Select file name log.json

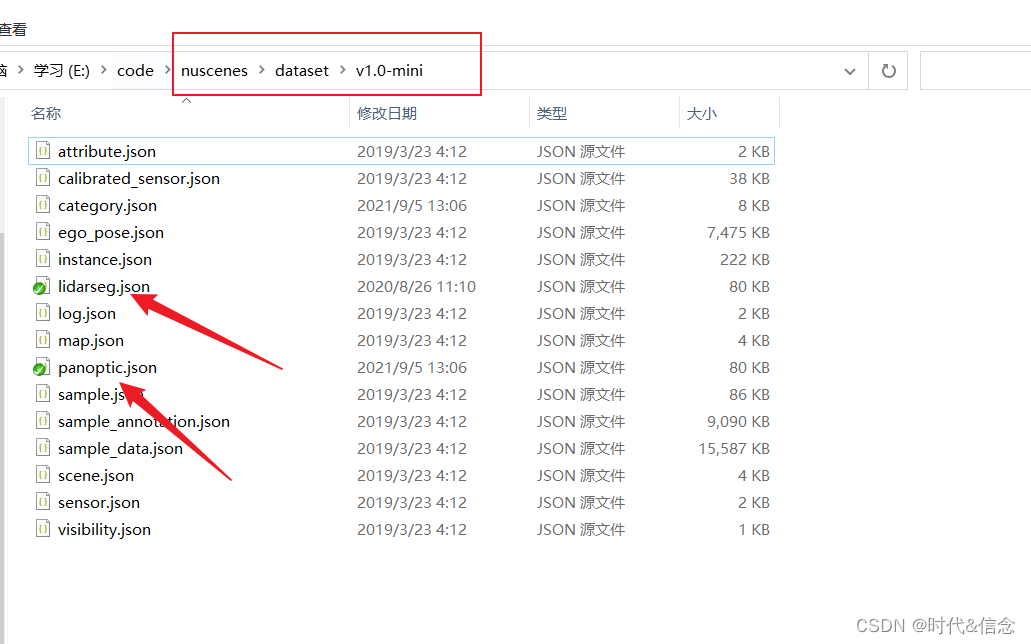pyautogui.click(x=87, y=313)
